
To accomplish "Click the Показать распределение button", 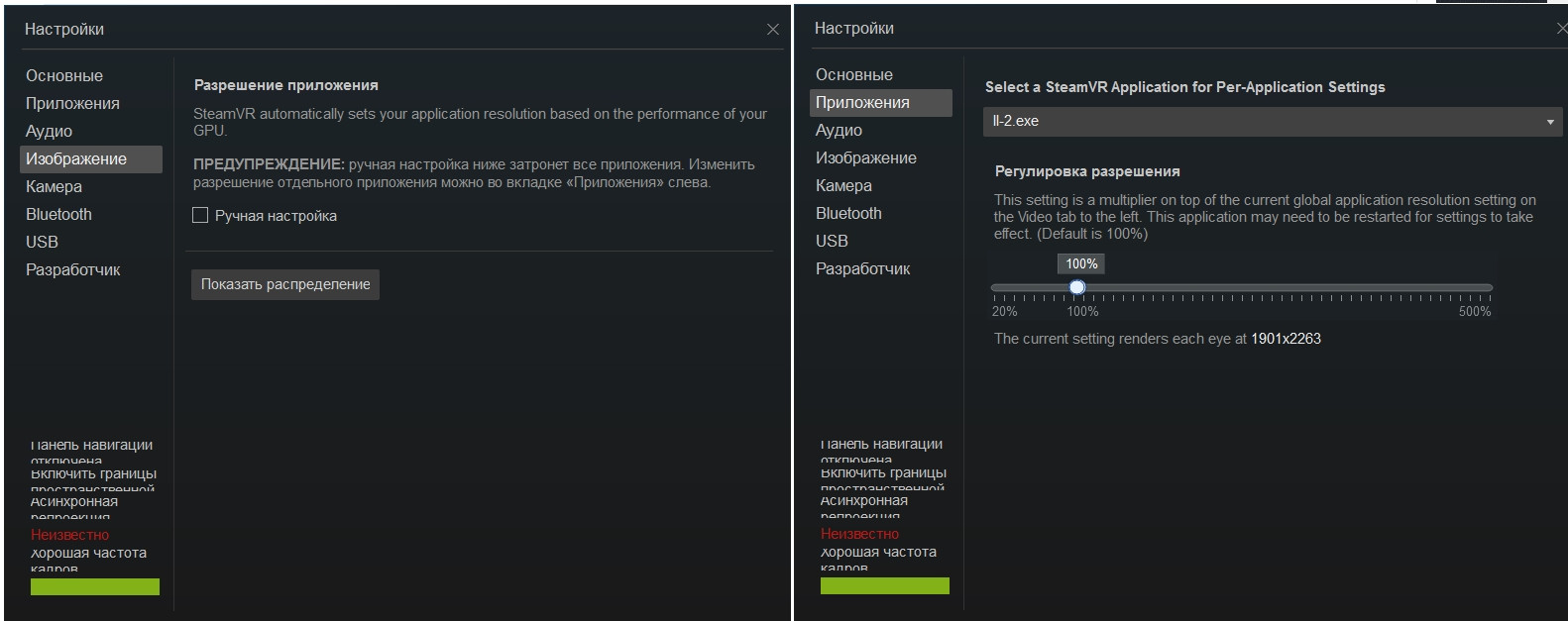I will [x=285, y=284].
